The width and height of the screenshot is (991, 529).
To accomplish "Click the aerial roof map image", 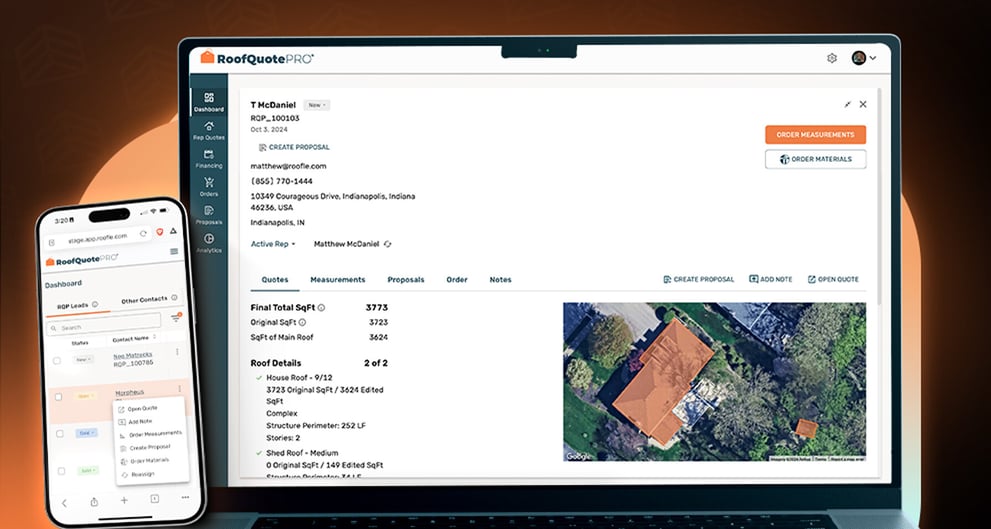I will [714, 382].
